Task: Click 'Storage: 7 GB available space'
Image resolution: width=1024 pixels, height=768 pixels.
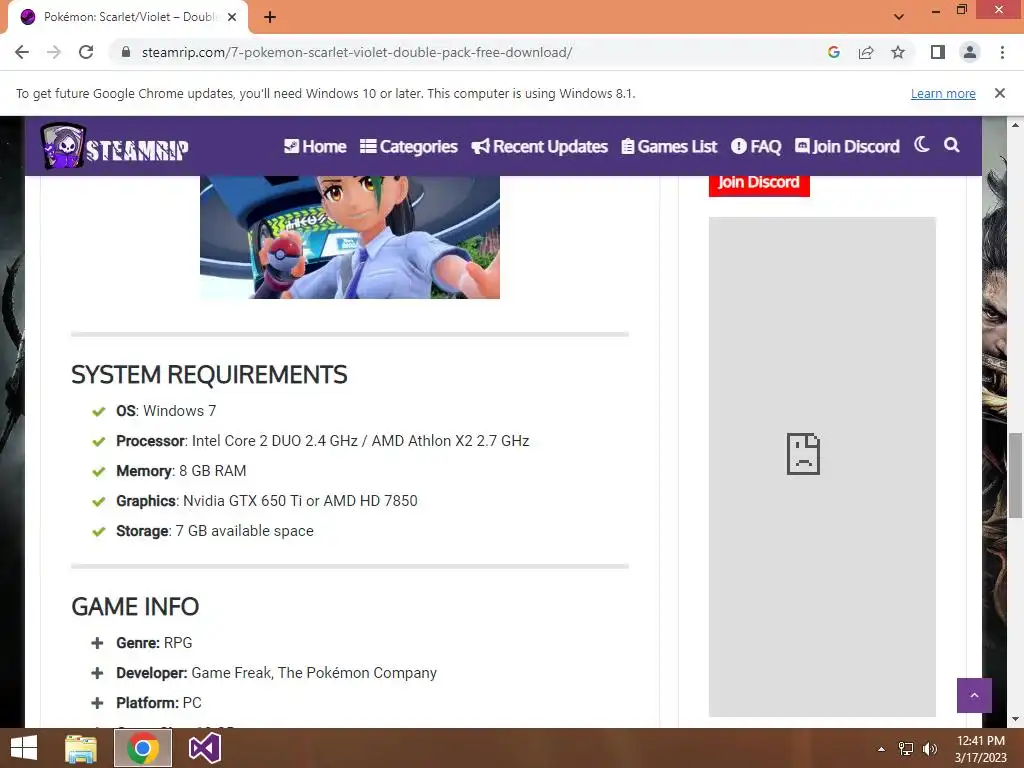Action: 215,531
